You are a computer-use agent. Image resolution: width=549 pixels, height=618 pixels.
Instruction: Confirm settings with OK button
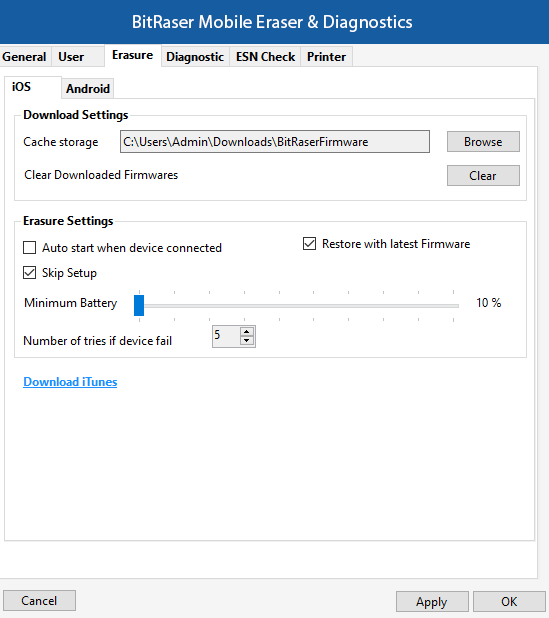[509, 602]
